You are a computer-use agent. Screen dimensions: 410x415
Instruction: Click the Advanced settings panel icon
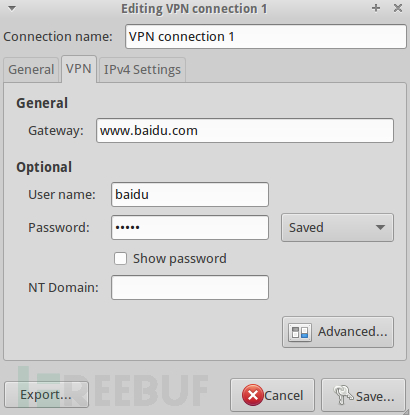tap(300, 332)
